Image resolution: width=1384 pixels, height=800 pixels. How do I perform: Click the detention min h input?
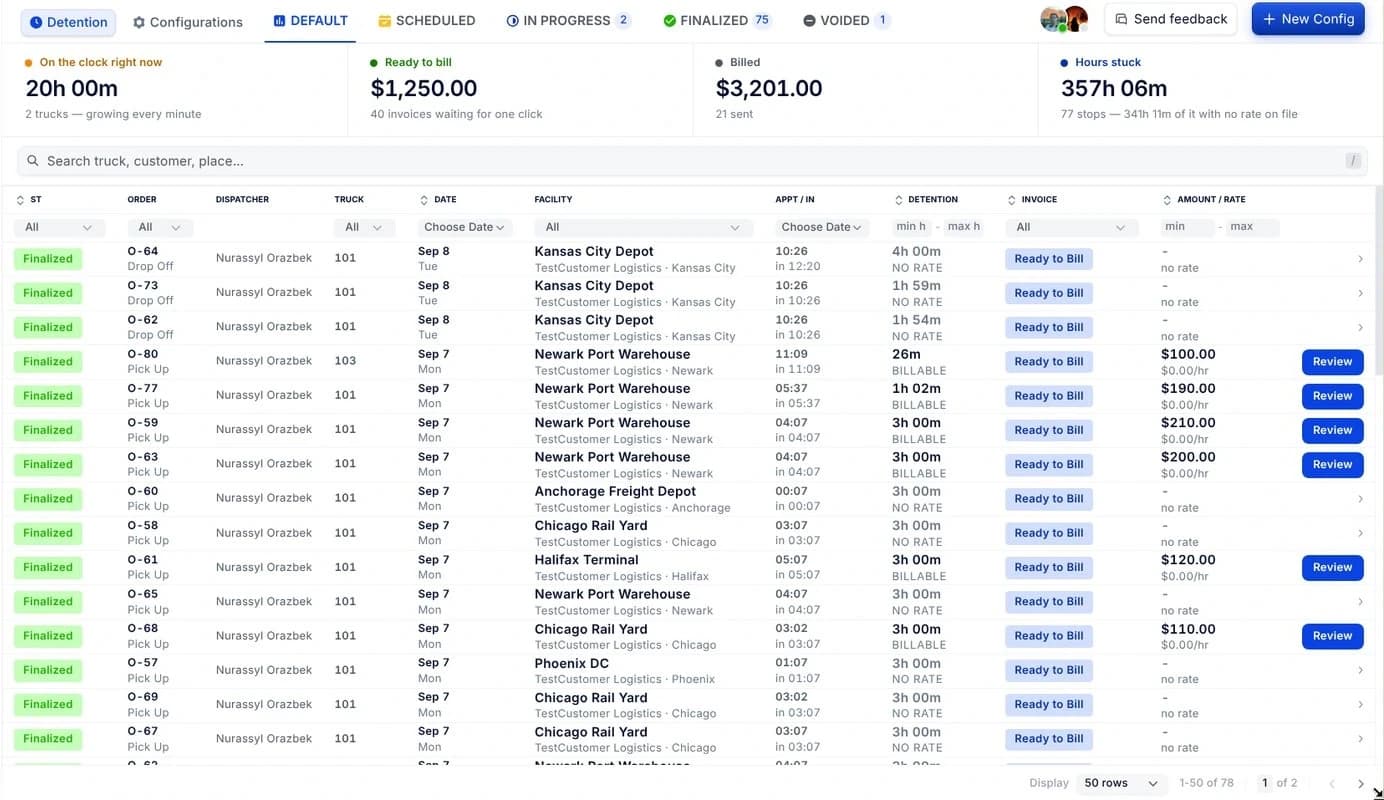coord(912,227)
